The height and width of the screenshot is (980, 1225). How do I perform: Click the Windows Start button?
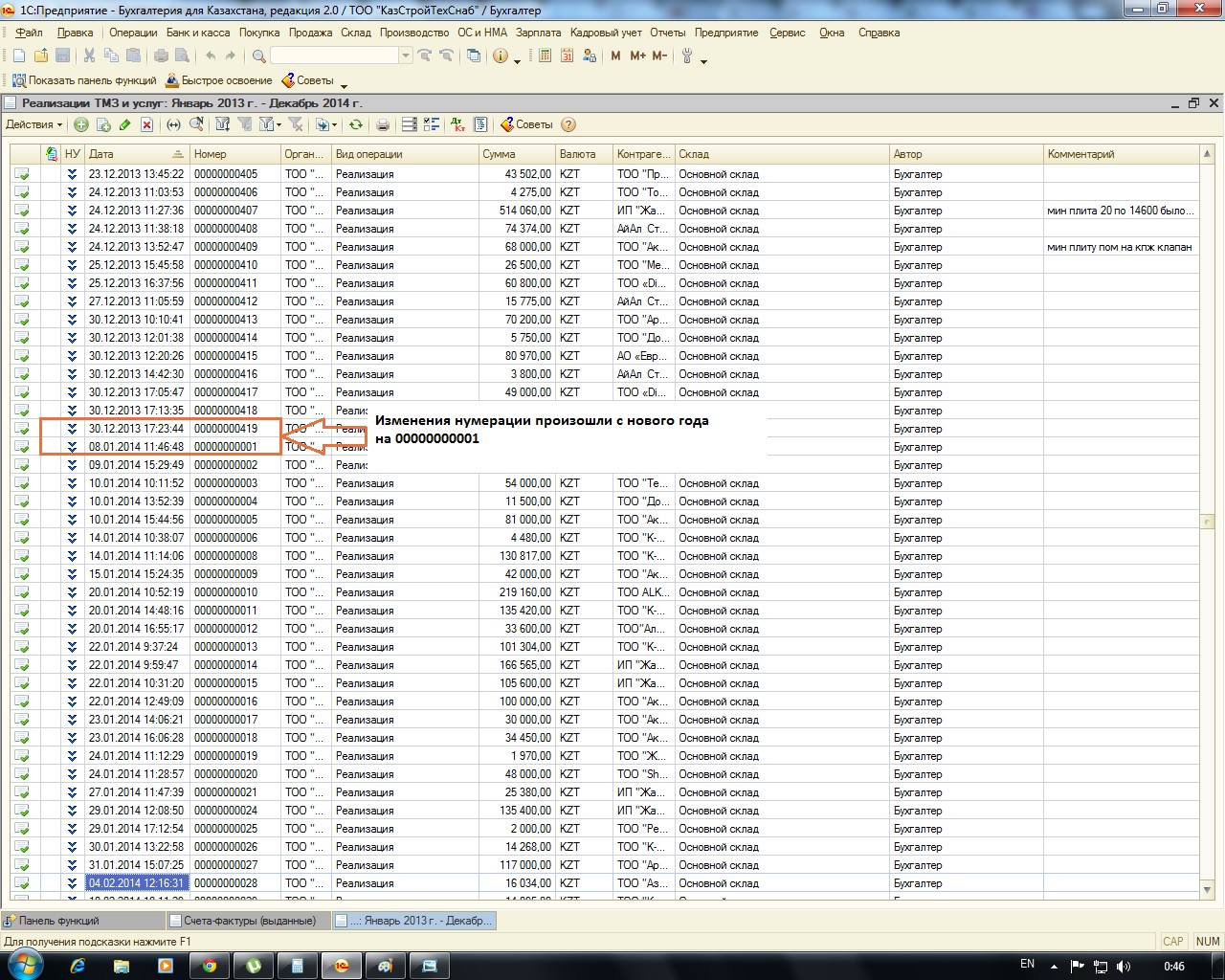(26, 965)
